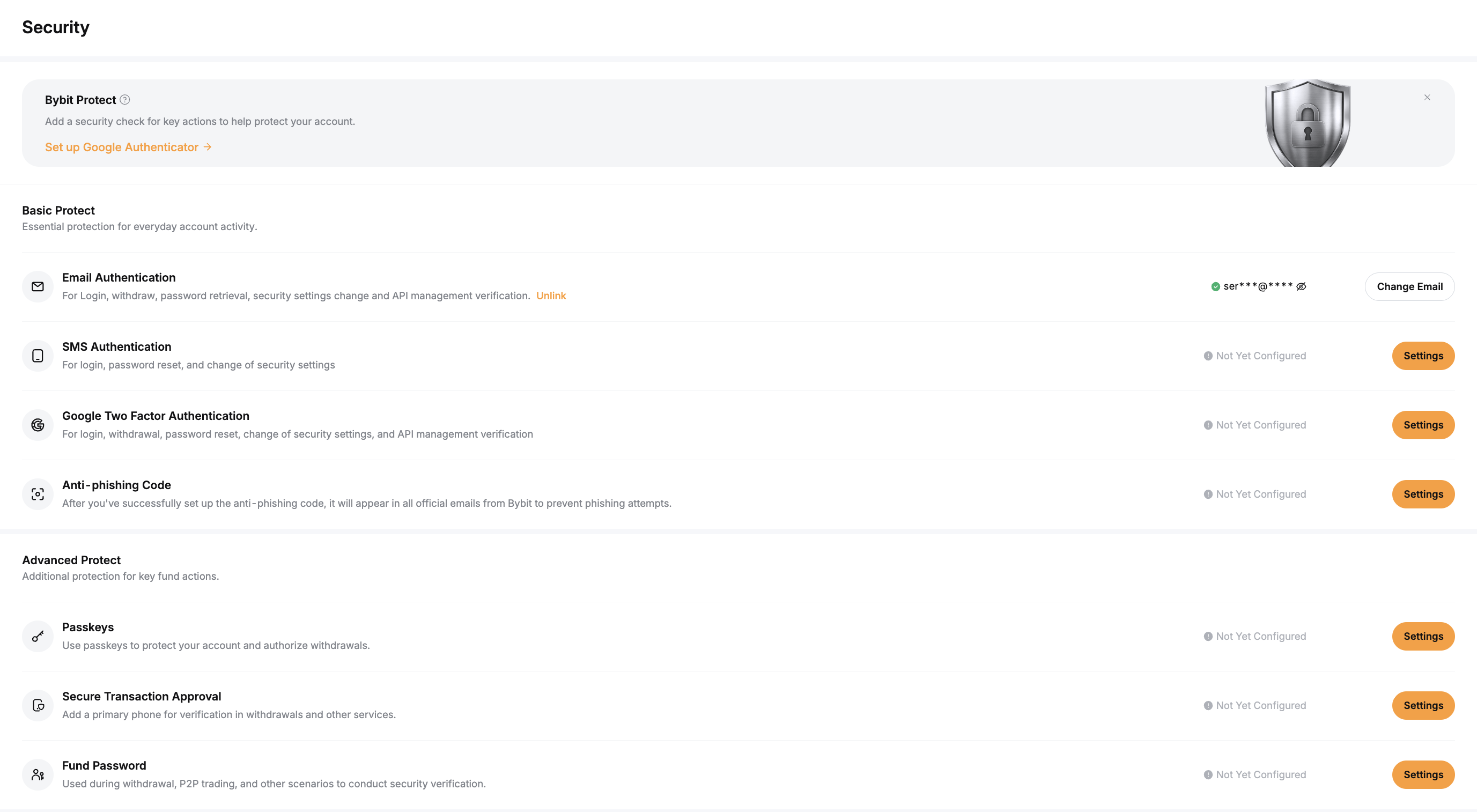Click the Bybit Protect title
The image size is (1477, 812).
[80, 100]
